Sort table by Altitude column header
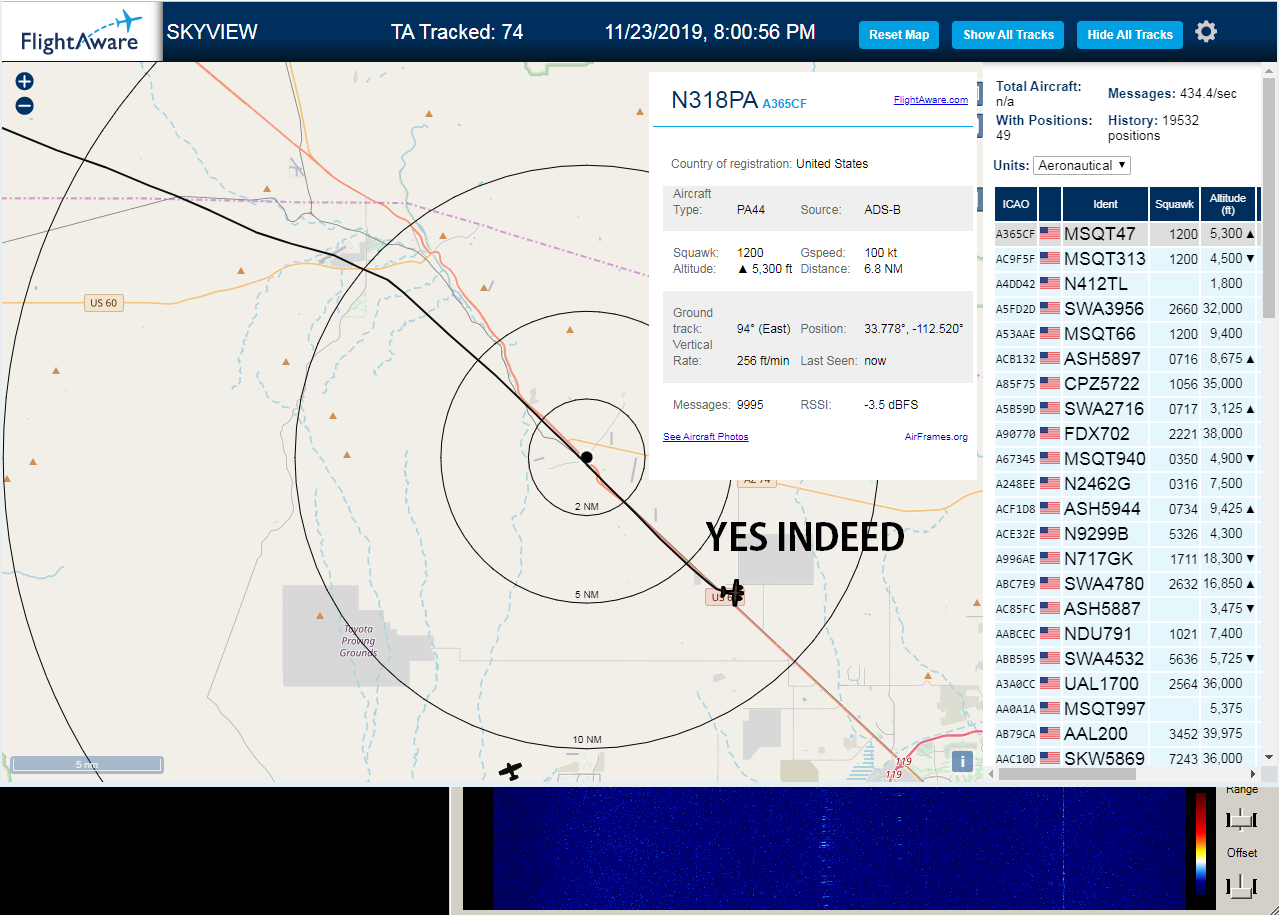 (1227, 204)
